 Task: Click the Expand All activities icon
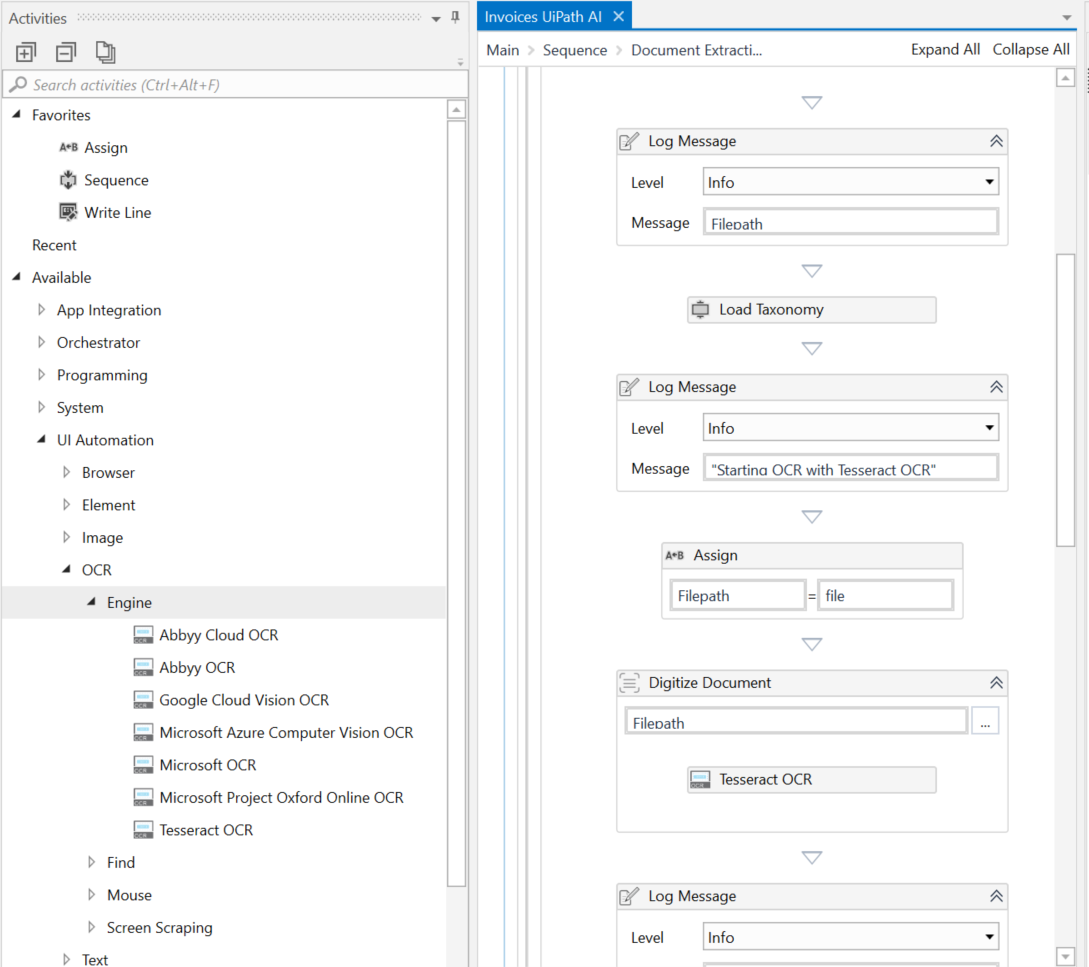tap(26, 52)
